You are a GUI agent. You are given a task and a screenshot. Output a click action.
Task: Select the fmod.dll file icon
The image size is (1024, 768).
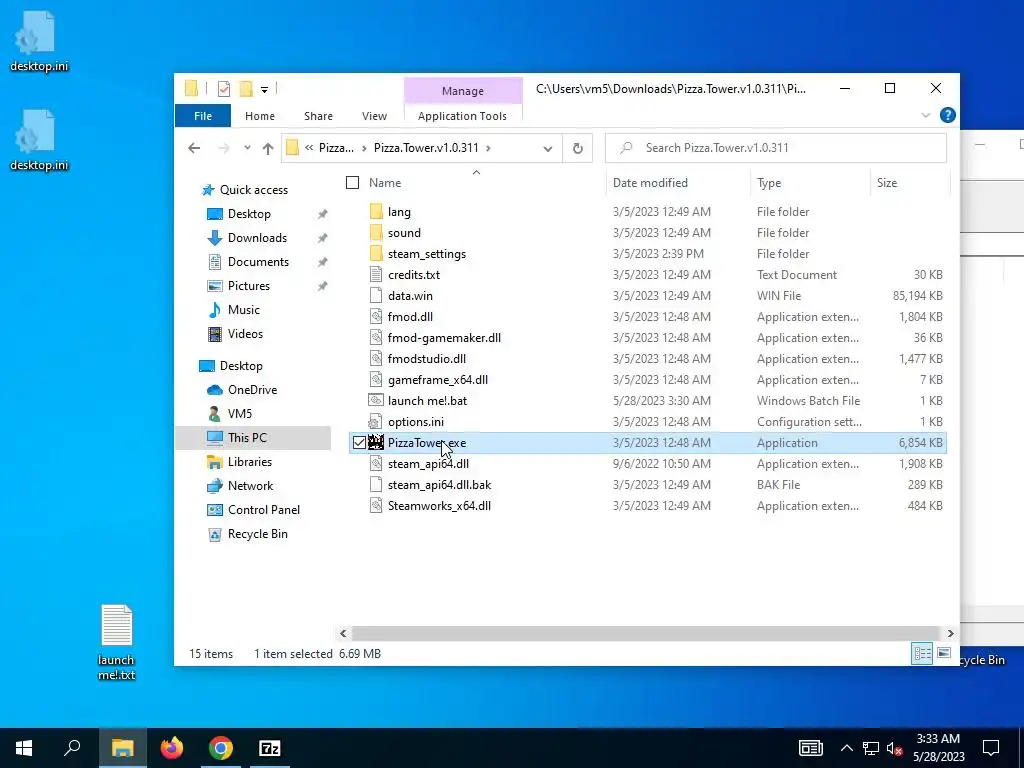point(376,317)
